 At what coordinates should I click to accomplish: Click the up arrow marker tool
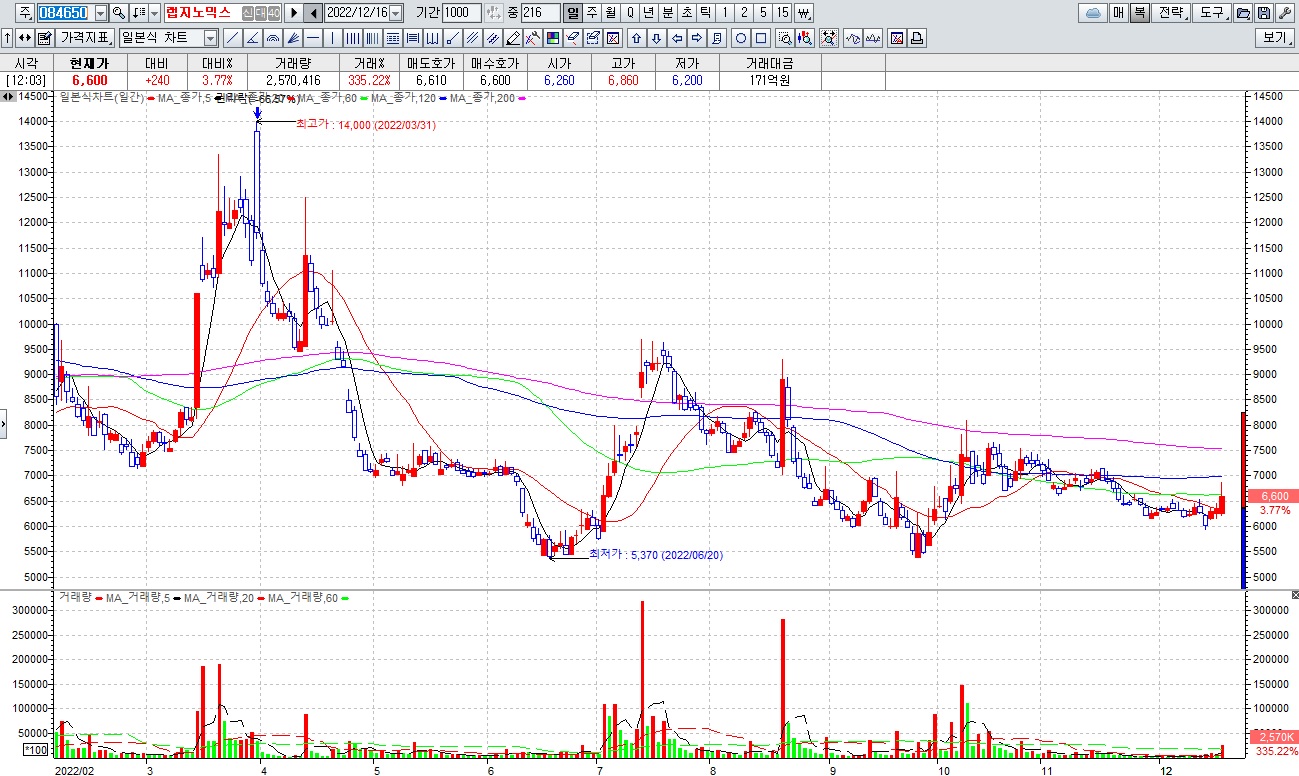(636, 38)
